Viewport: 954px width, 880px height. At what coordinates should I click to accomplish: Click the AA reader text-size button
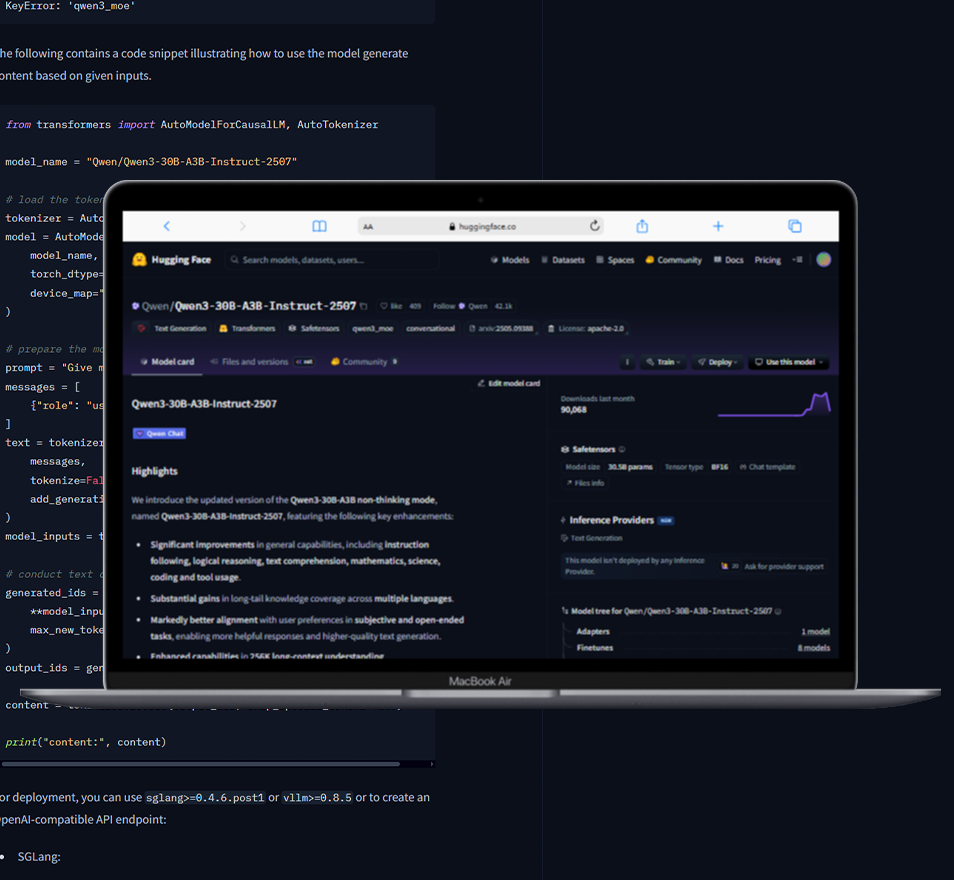click(x=368, y=227)
